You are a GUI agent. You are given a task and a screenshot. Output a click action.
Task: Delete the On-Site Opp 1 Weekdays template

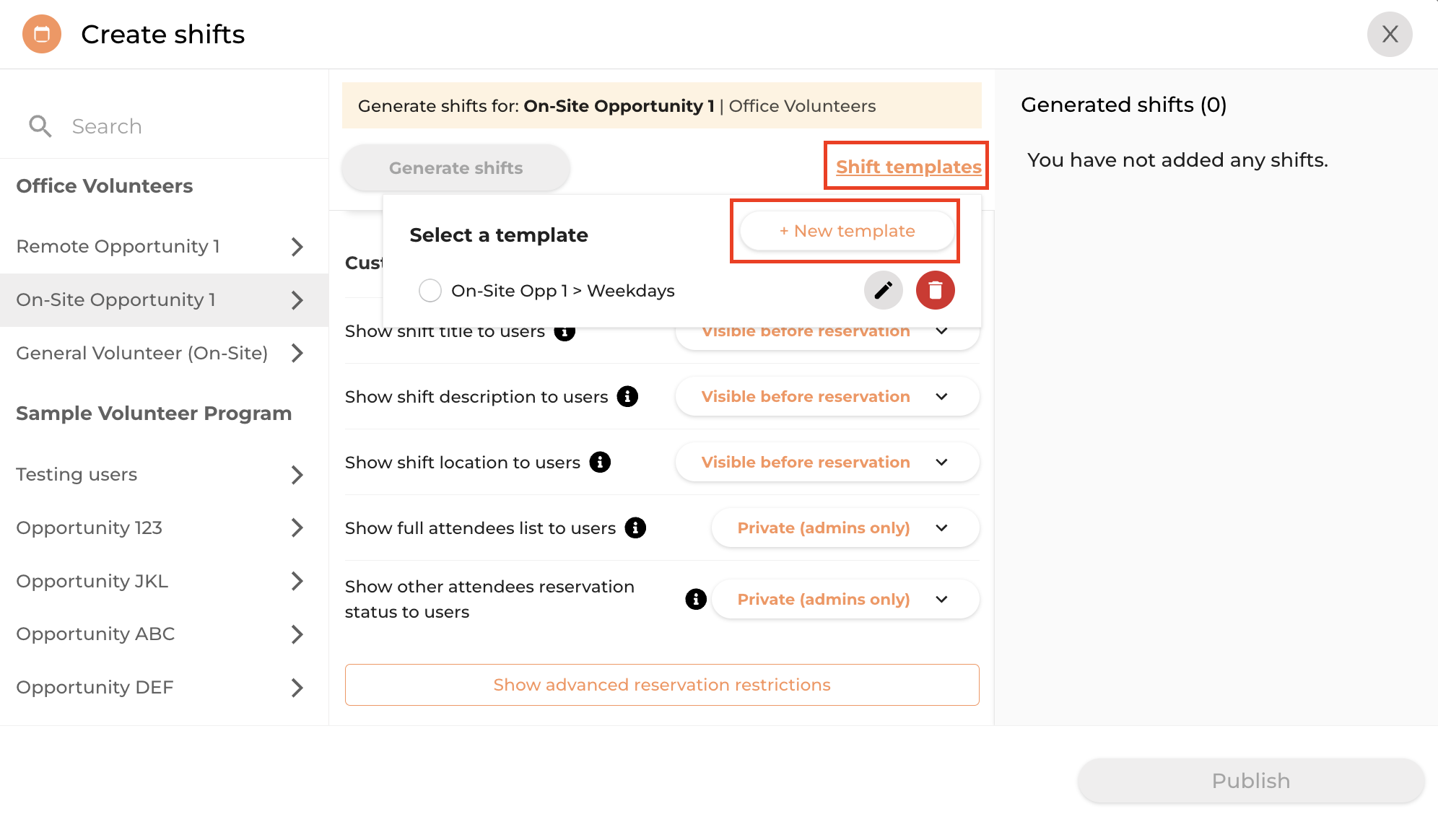(936, 291)
